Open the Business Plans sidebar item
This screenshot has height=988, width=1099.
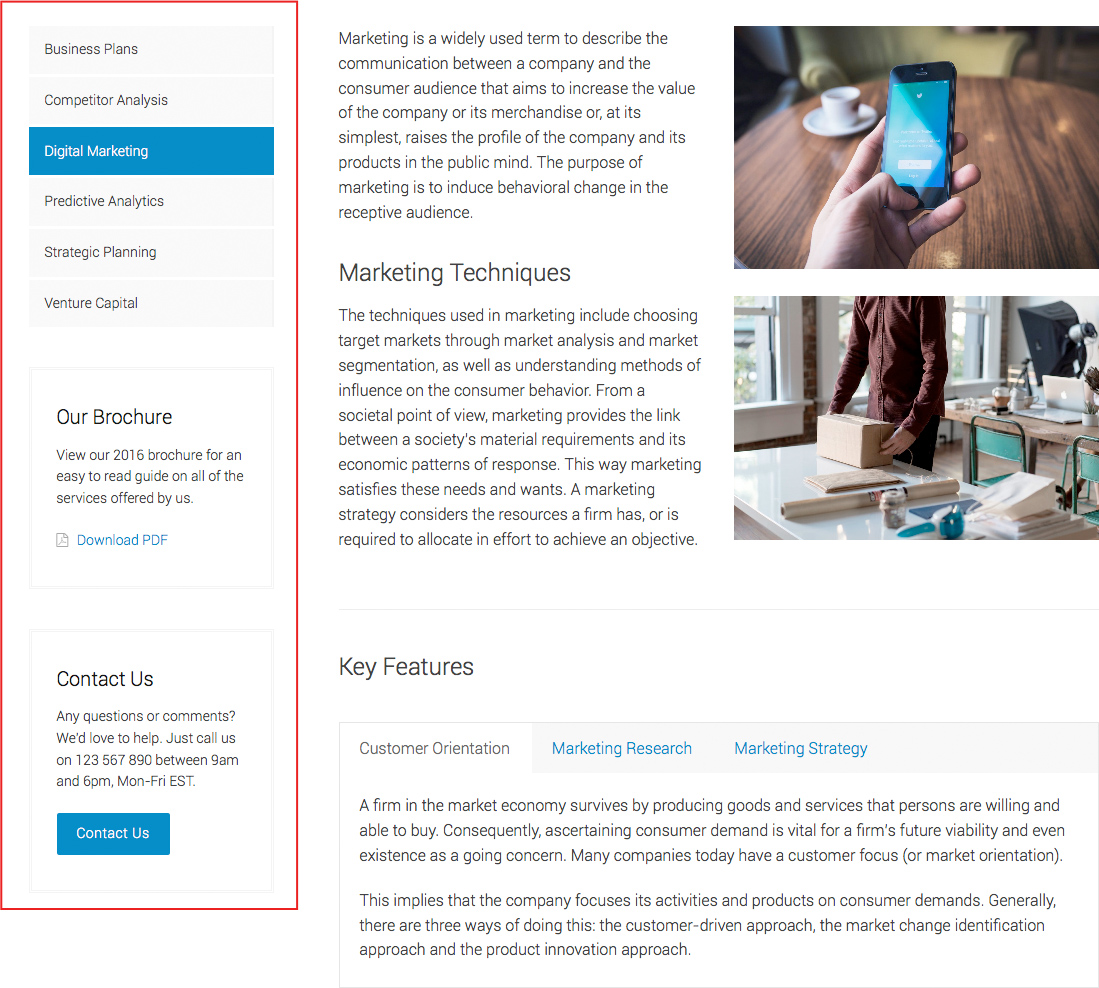[x=151, y=50]
